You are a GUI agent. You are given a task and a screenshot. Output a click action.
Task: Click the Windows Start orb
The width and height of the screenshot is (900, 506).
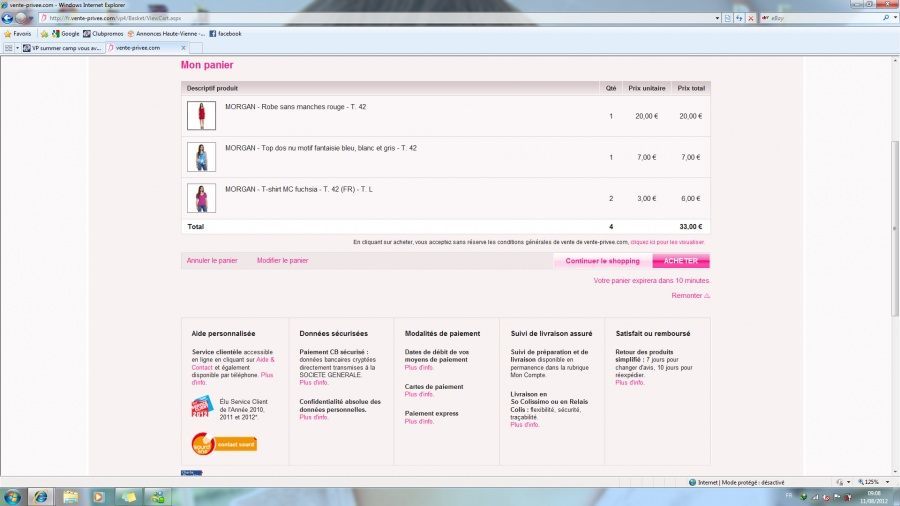click(12, 496)
